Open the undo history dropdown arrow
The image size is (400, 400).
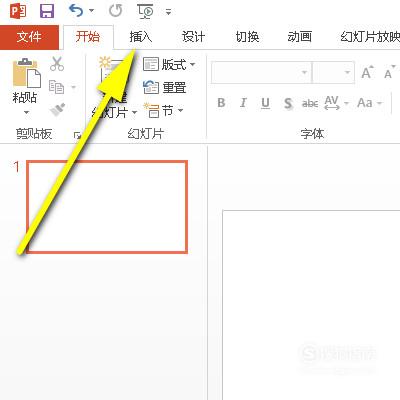tap(92, 11)
